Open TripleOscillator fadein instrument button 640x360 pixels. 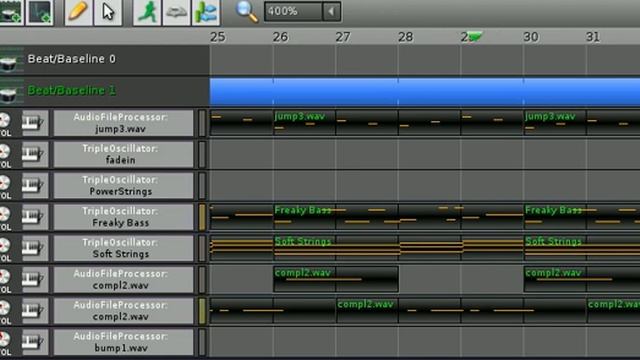point(123,154)
